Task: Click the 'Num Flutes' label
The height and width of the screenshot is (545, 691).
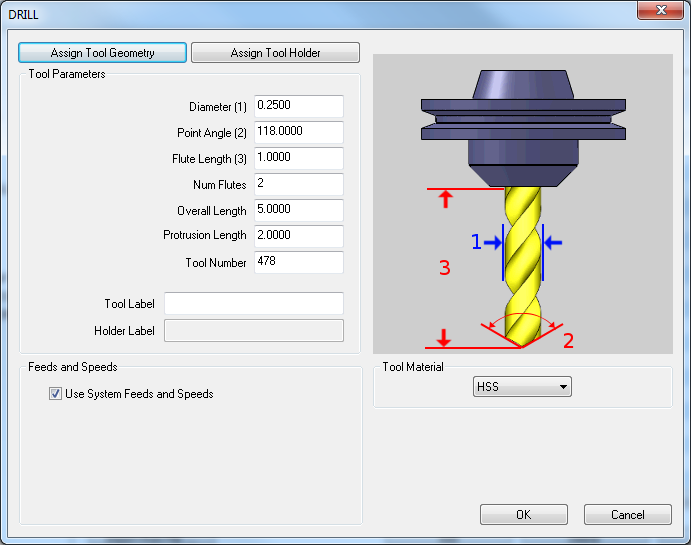Action: point(220,185)
